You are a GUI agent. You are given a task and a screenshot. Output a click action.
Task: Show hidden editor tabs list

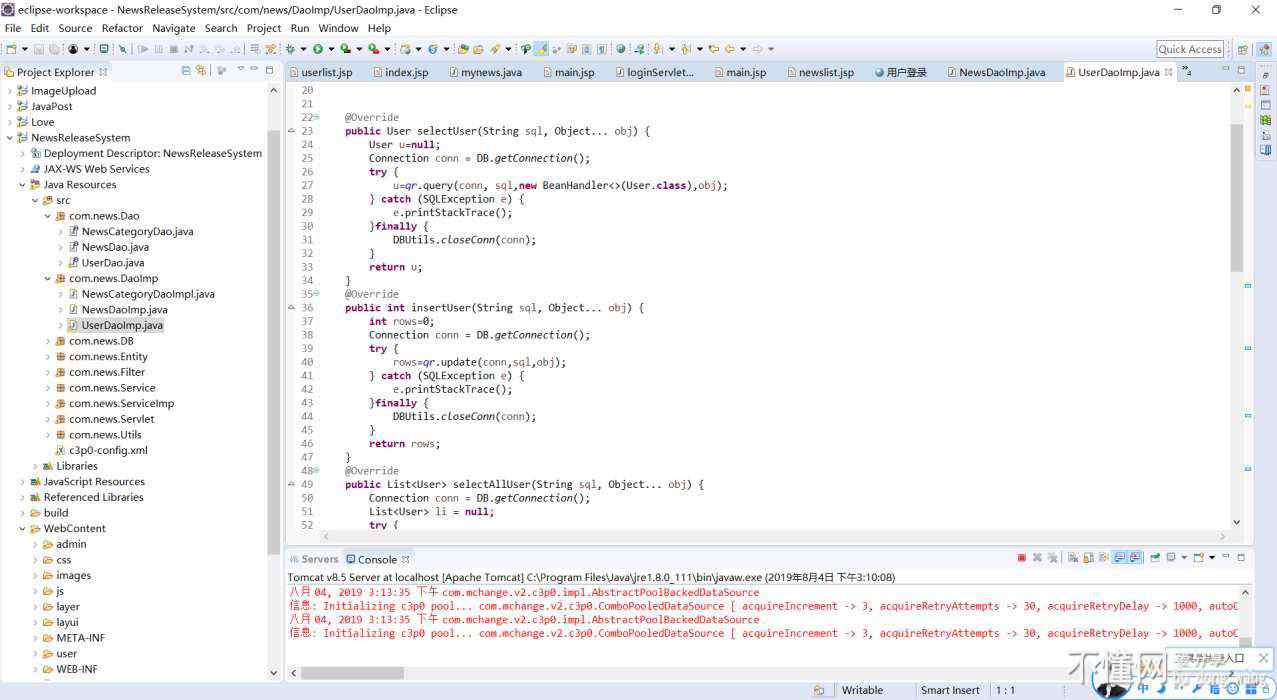point(1186,71)
